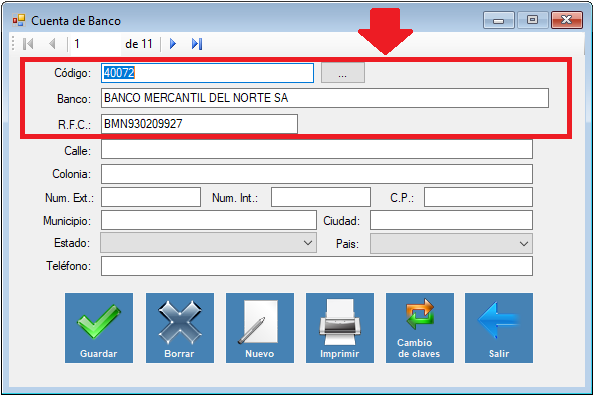The image size is (595, 396).
Task: Expand the Estado dropdown
Action: tap(208, 243)
